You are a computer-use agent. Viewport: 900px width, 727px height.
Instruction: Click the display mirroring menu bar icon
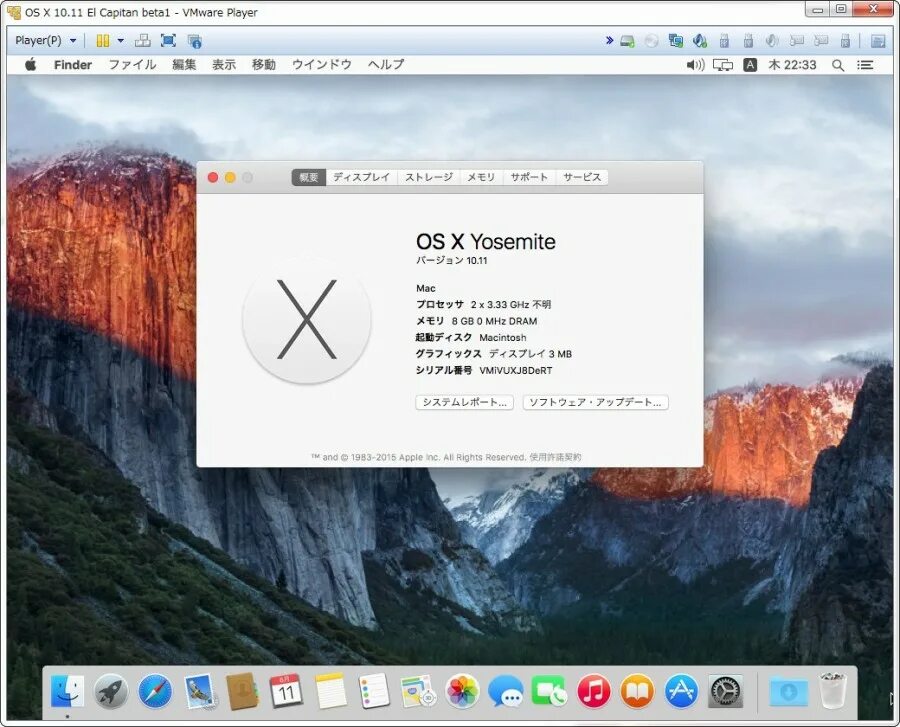pyautogui.click(x=723, y=65)
